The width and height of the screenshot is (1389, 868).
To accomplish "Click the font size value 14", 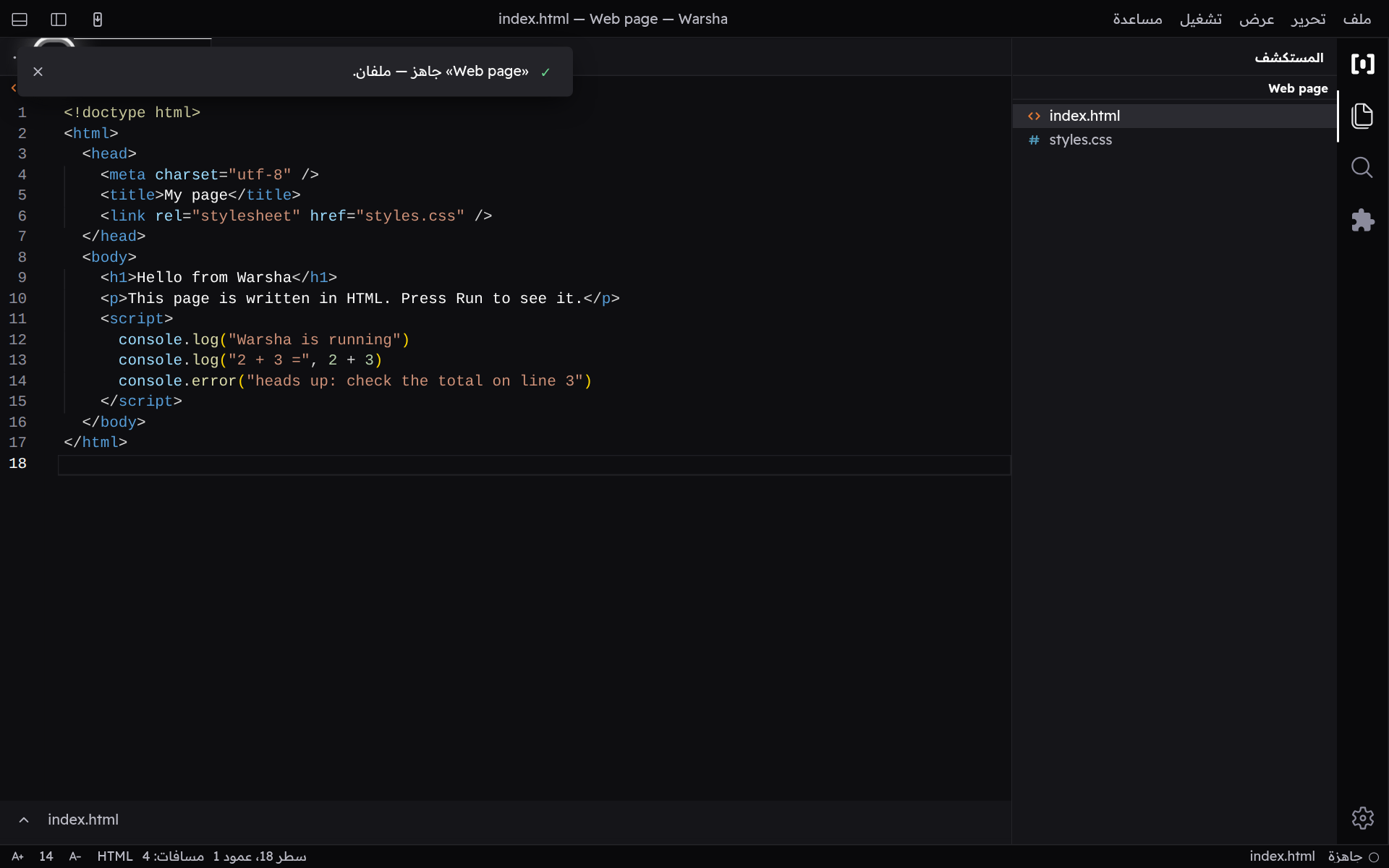I will (x=46, y=856).
